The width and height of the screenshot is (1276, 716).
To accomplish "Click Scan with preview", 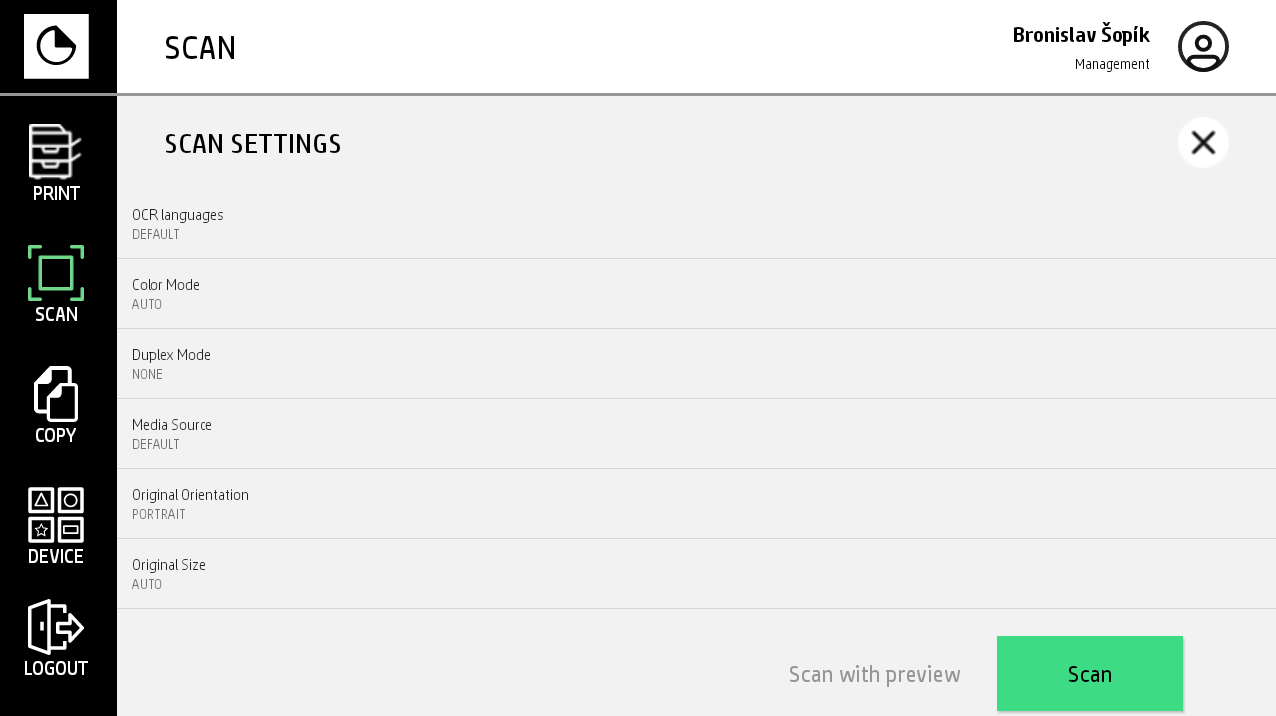I will click(874, 674).
